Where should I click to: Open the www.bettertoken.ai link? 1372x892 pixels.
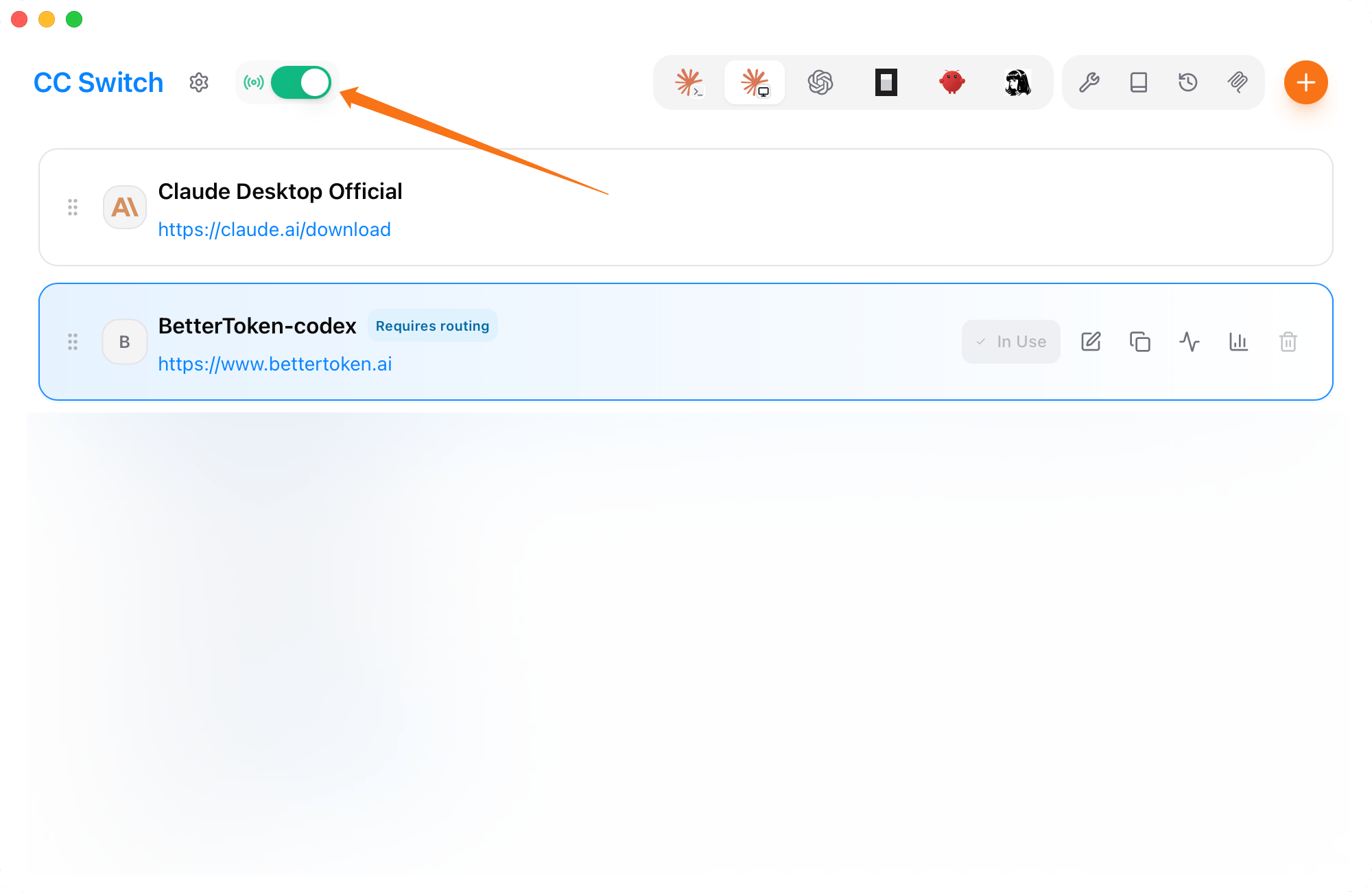point(275,364)
